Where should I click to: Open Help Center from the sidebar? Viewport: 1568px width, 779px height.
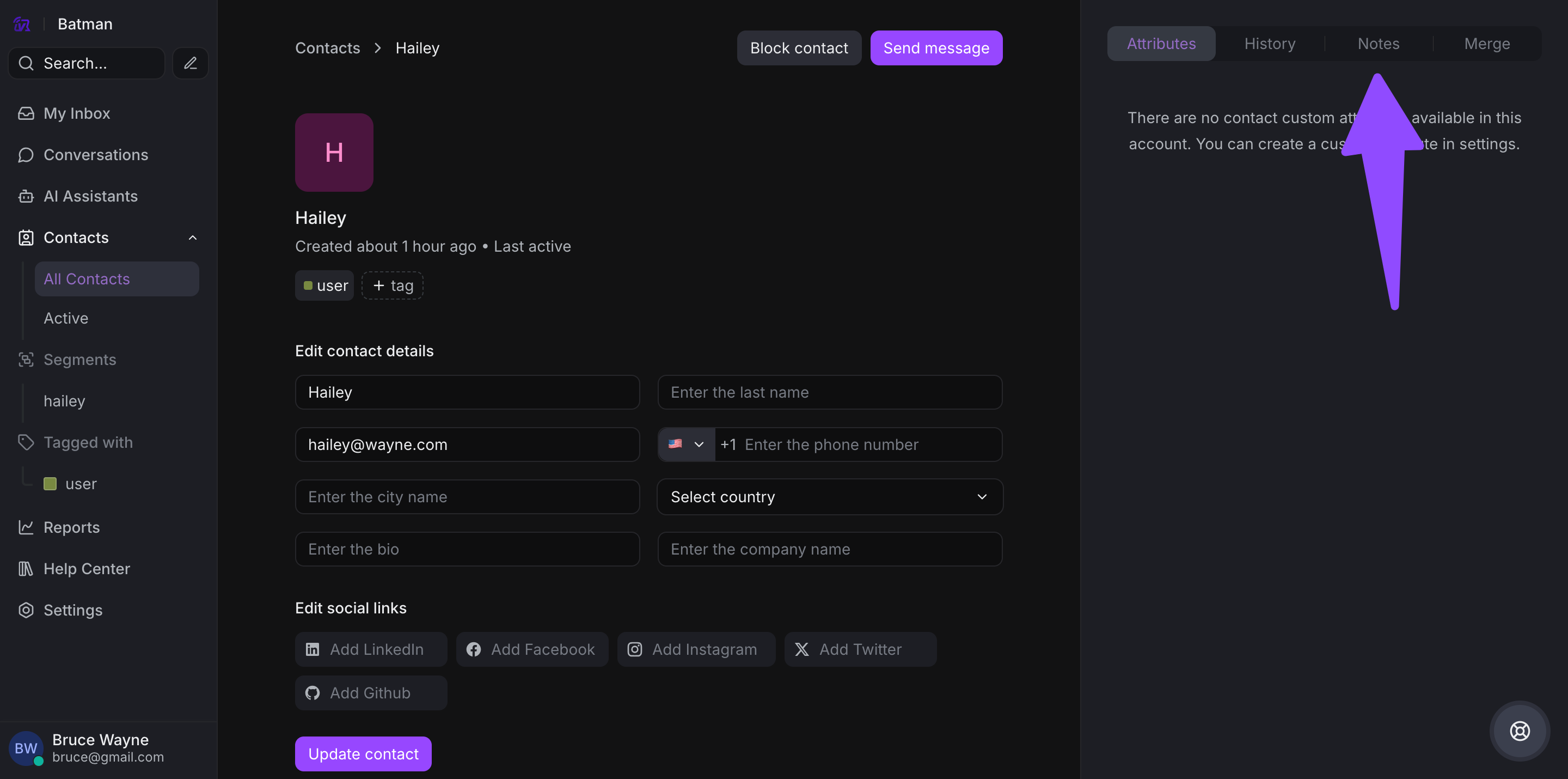click(x=87, y=569)
